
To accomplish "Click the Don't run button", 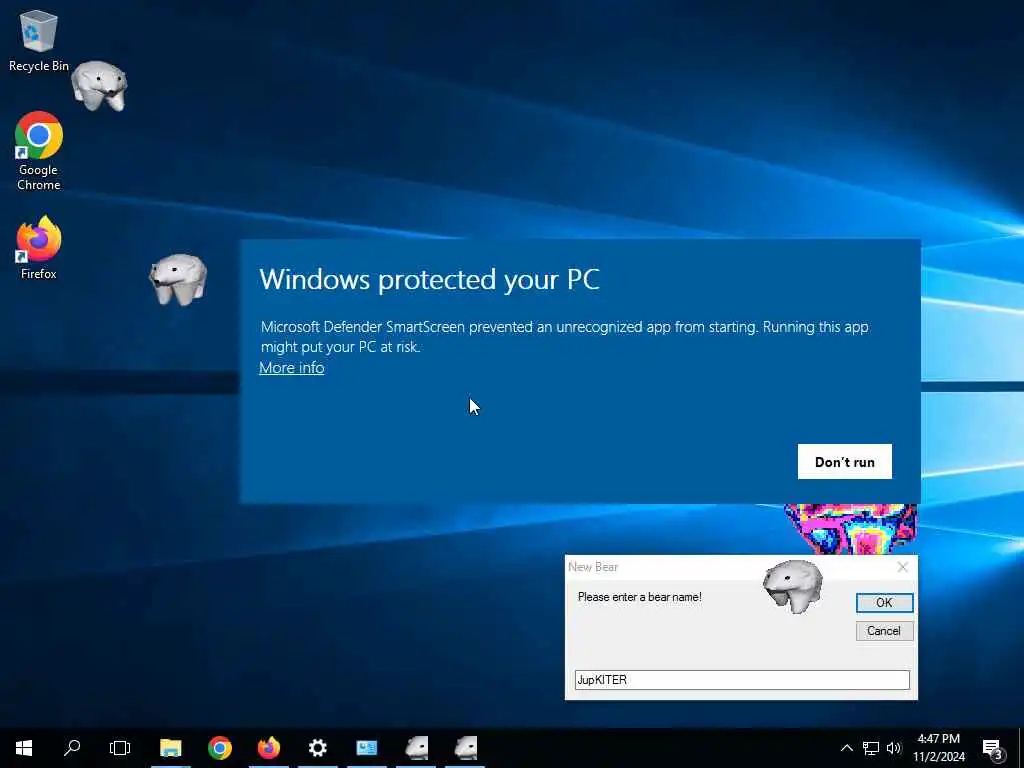I will pyautogui.click(x=844, y=462).
